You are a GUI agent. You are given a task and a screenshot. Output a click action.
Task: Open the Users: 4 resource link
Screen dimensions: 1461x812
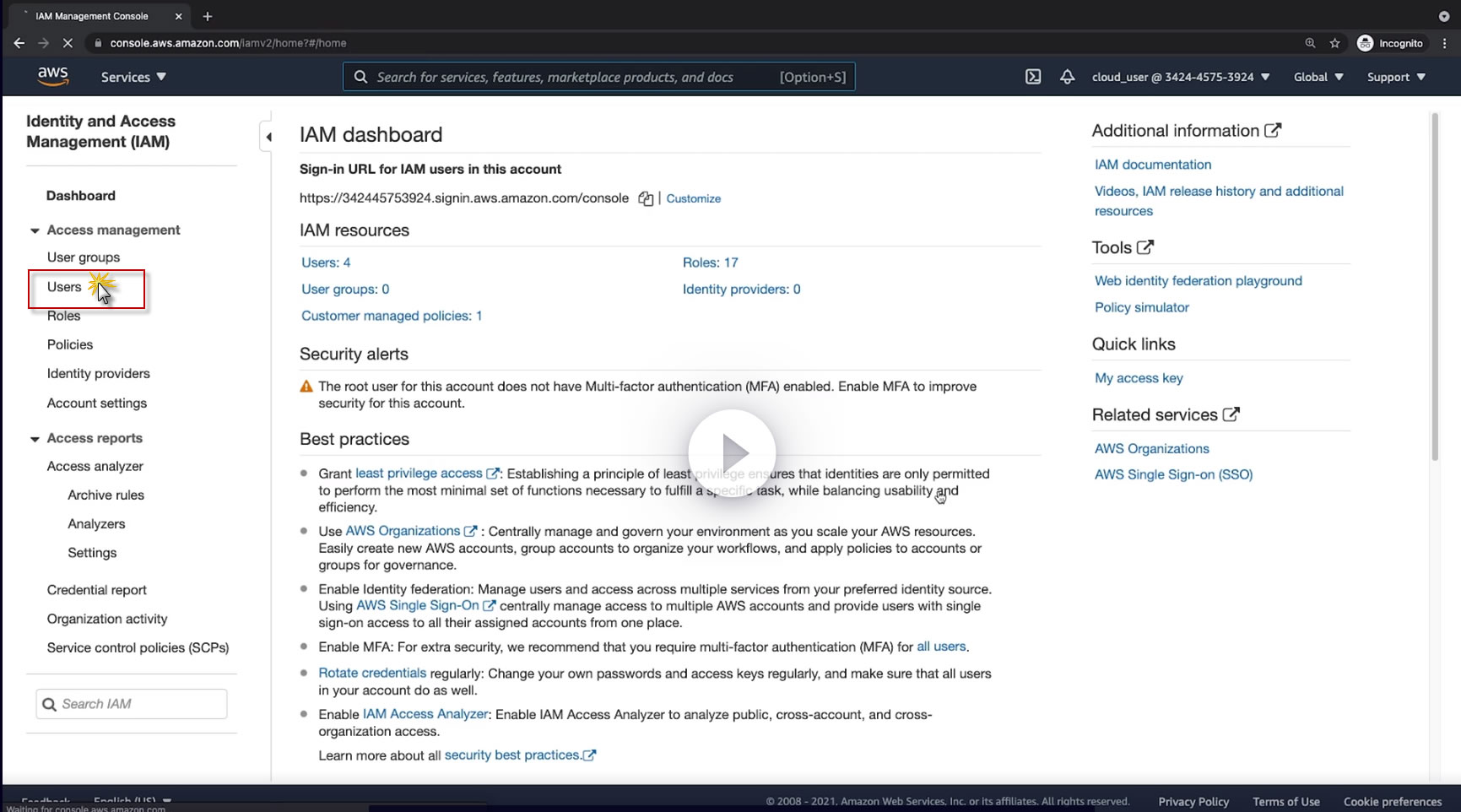pyautogui.click(x=326, y=263)
